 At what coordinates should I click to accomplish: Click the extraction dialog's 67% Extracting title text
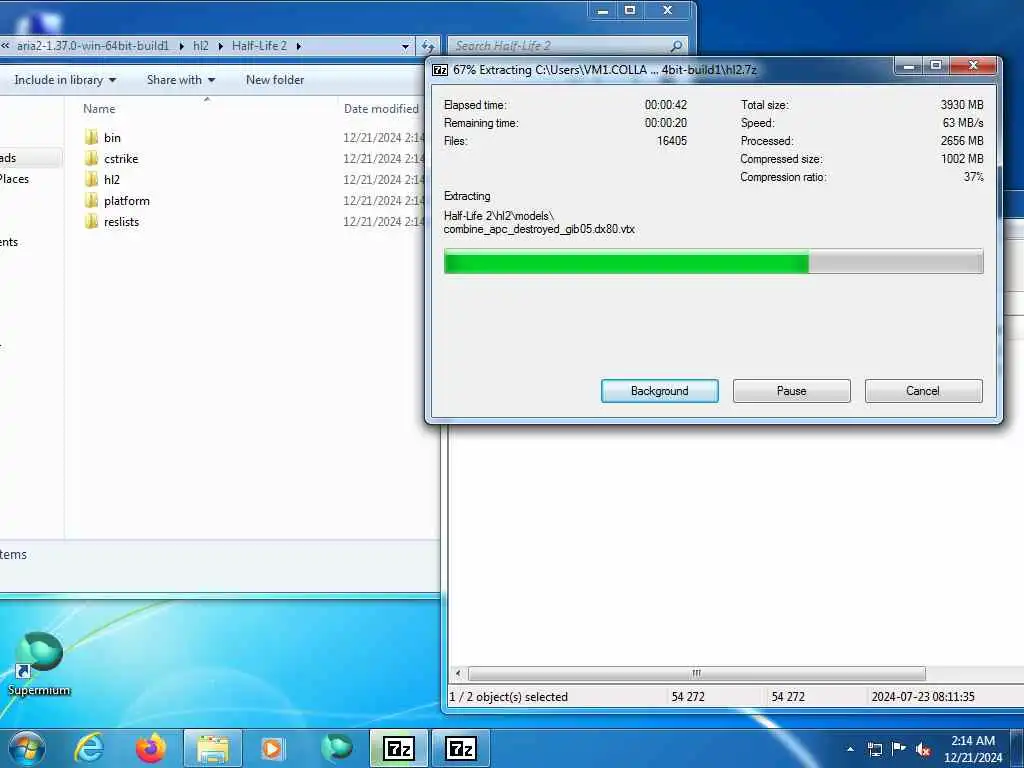[x=604, y=70]
